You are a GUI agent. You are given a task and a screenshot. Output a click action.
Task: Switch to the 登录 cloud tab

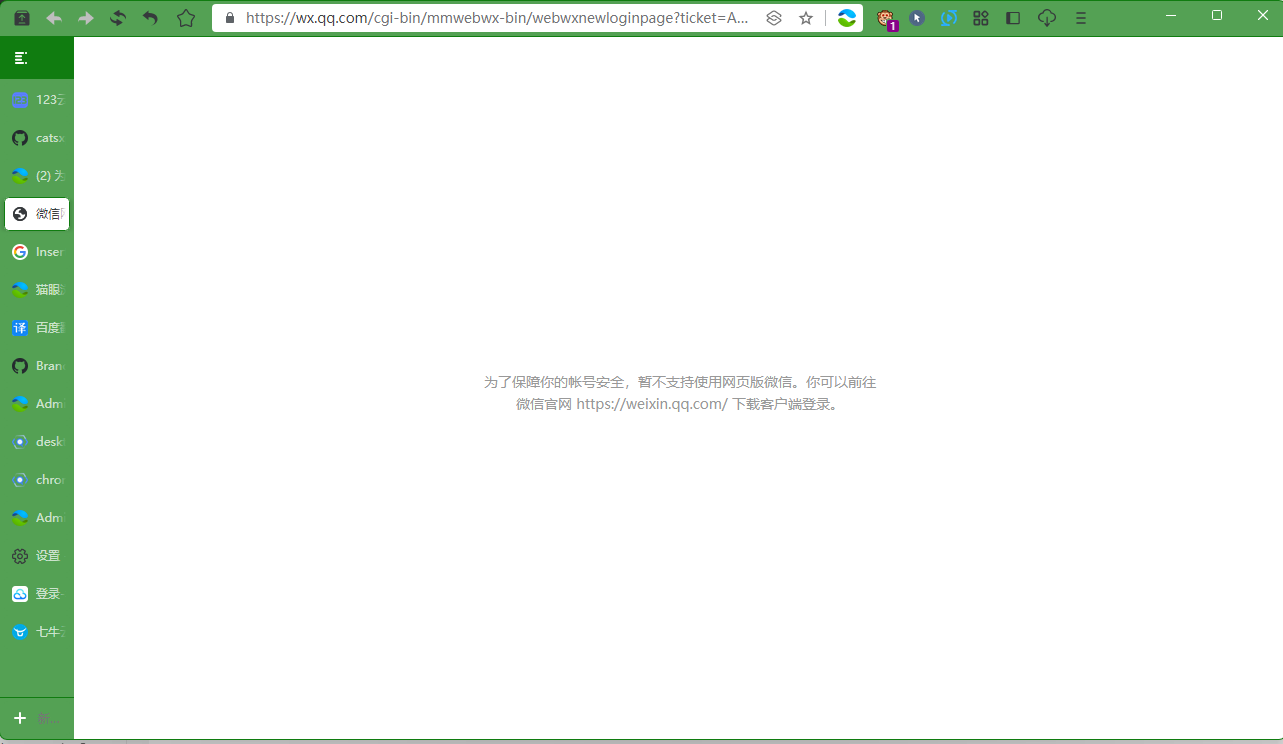point(37,594)
